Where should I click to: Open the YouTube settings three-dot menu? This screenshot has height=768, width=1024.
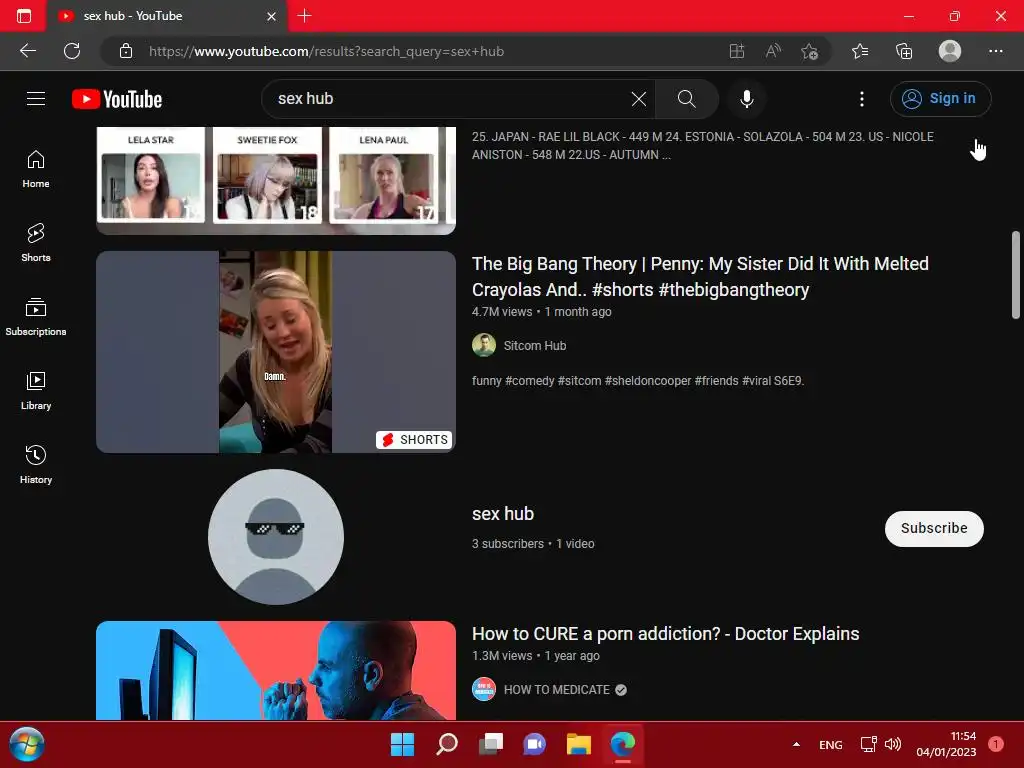point(862,99)
